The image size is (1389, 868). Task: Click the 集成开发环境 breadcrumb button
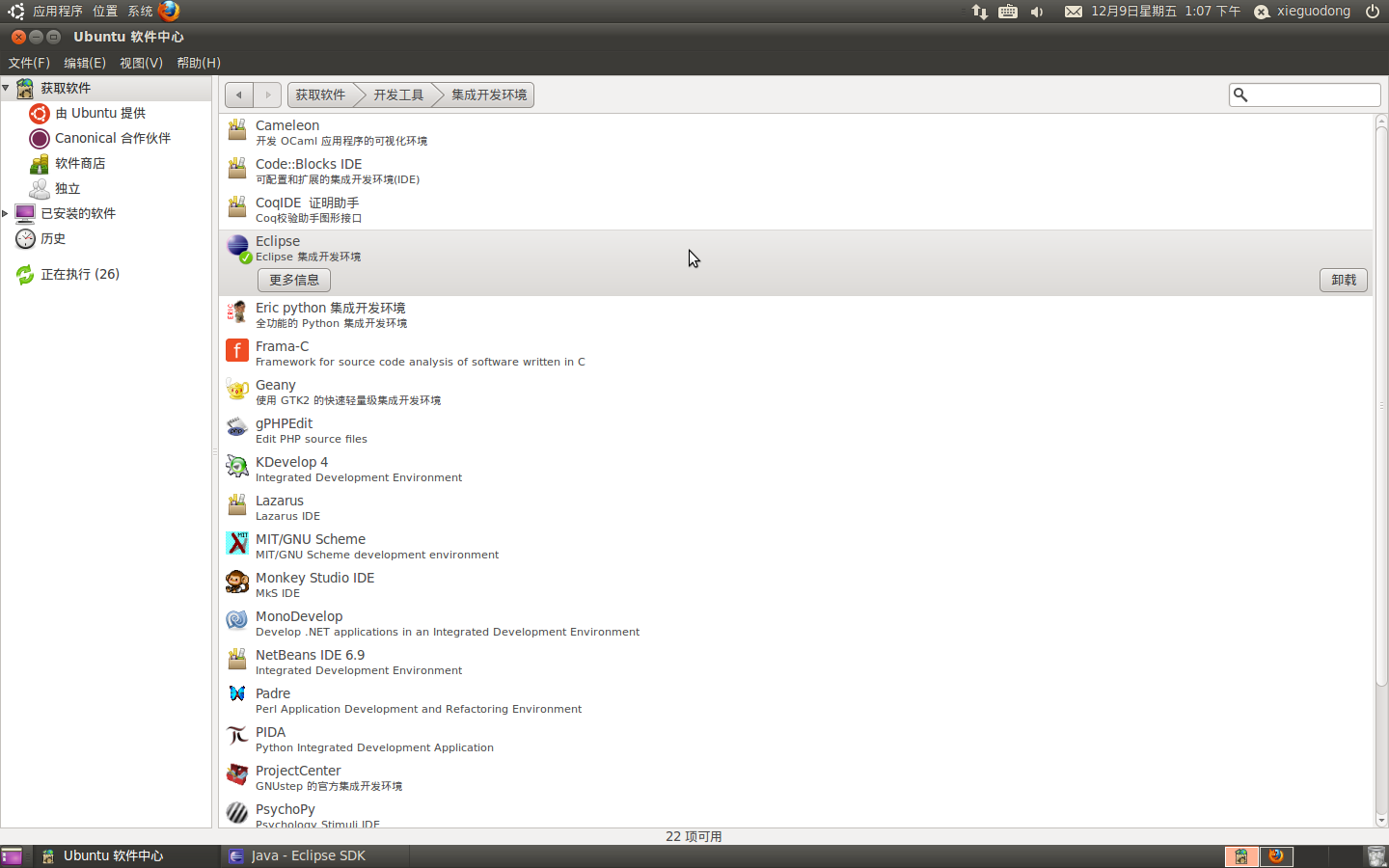(x=488, y=95)
